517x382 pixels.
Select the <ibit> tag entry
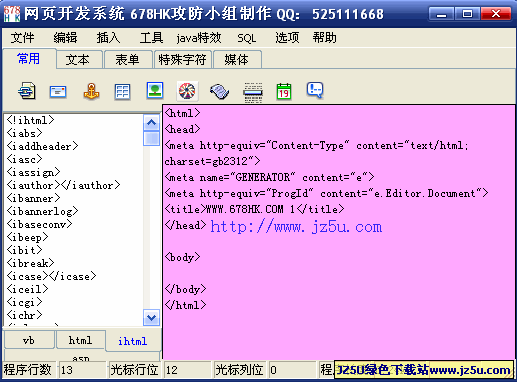pyautogui.click(x=24, y=250)
